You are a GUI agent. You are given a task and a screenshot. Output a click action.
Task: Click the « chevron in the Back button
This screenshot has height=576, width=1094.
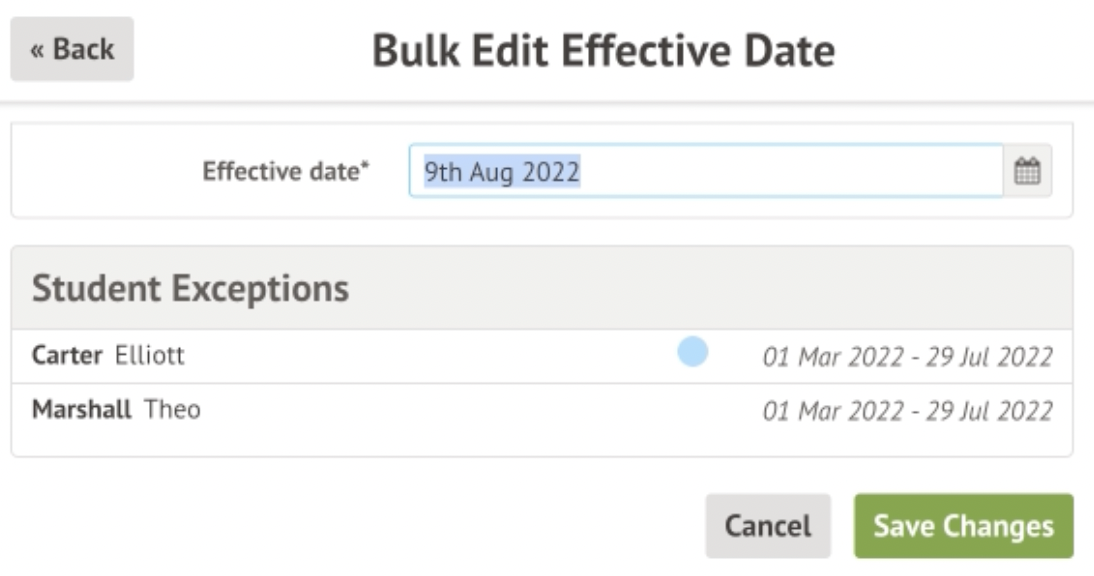click(x=38, y=50)
